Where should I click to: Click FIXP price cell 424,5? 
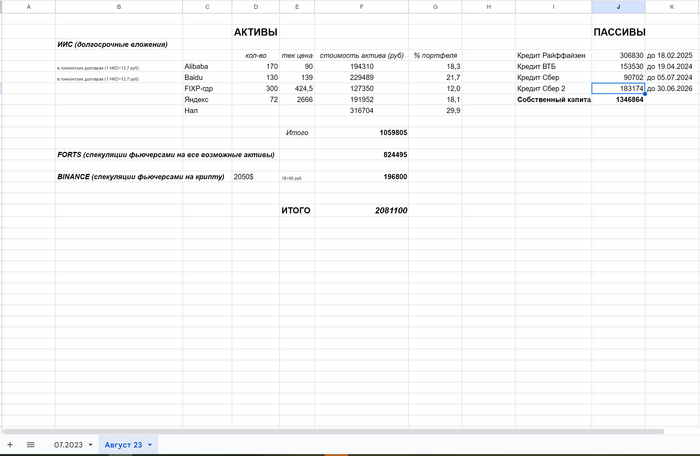[x=297, y=88]
